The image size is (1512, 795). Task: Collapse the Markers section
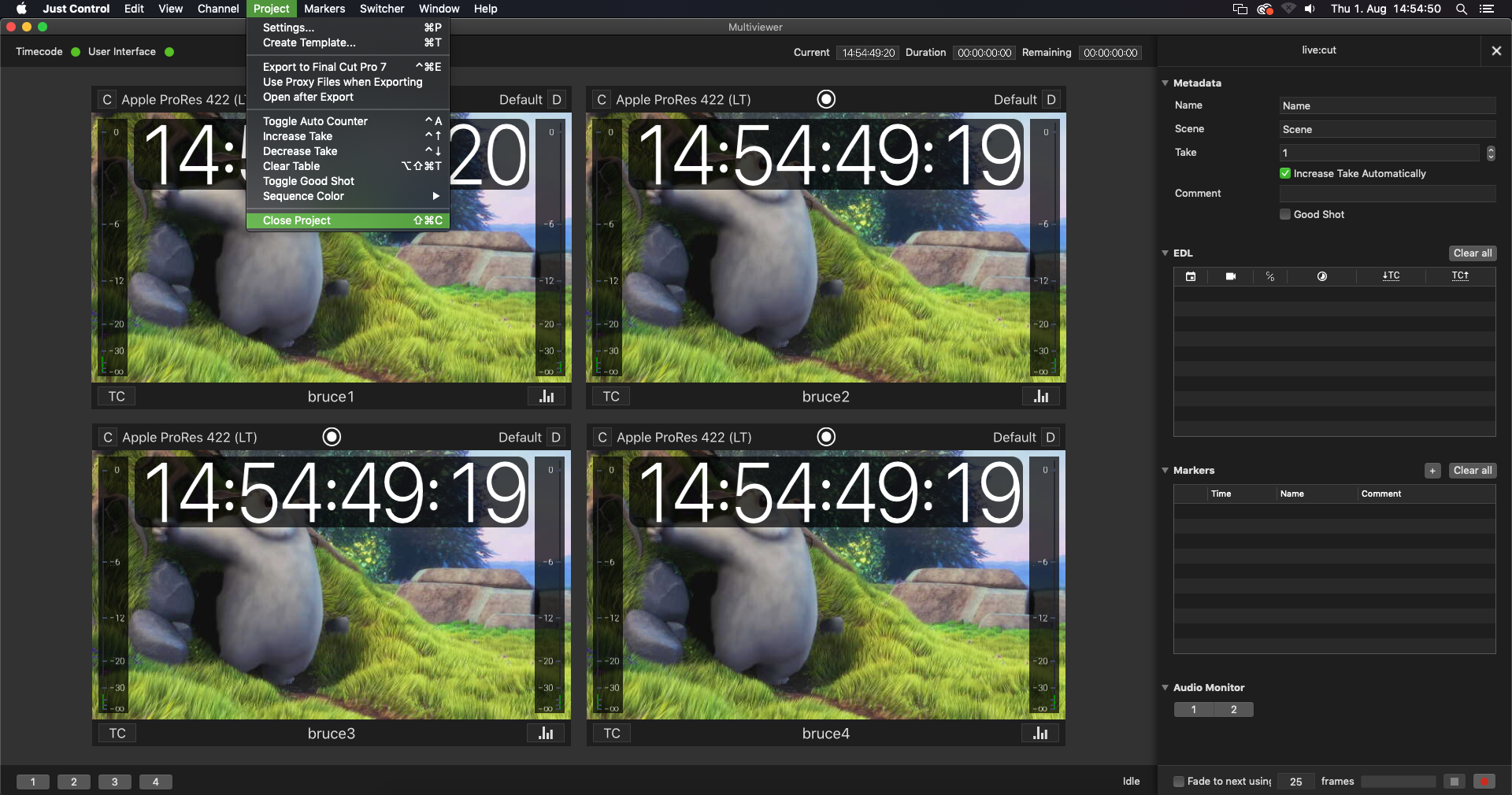point(1165,470)
